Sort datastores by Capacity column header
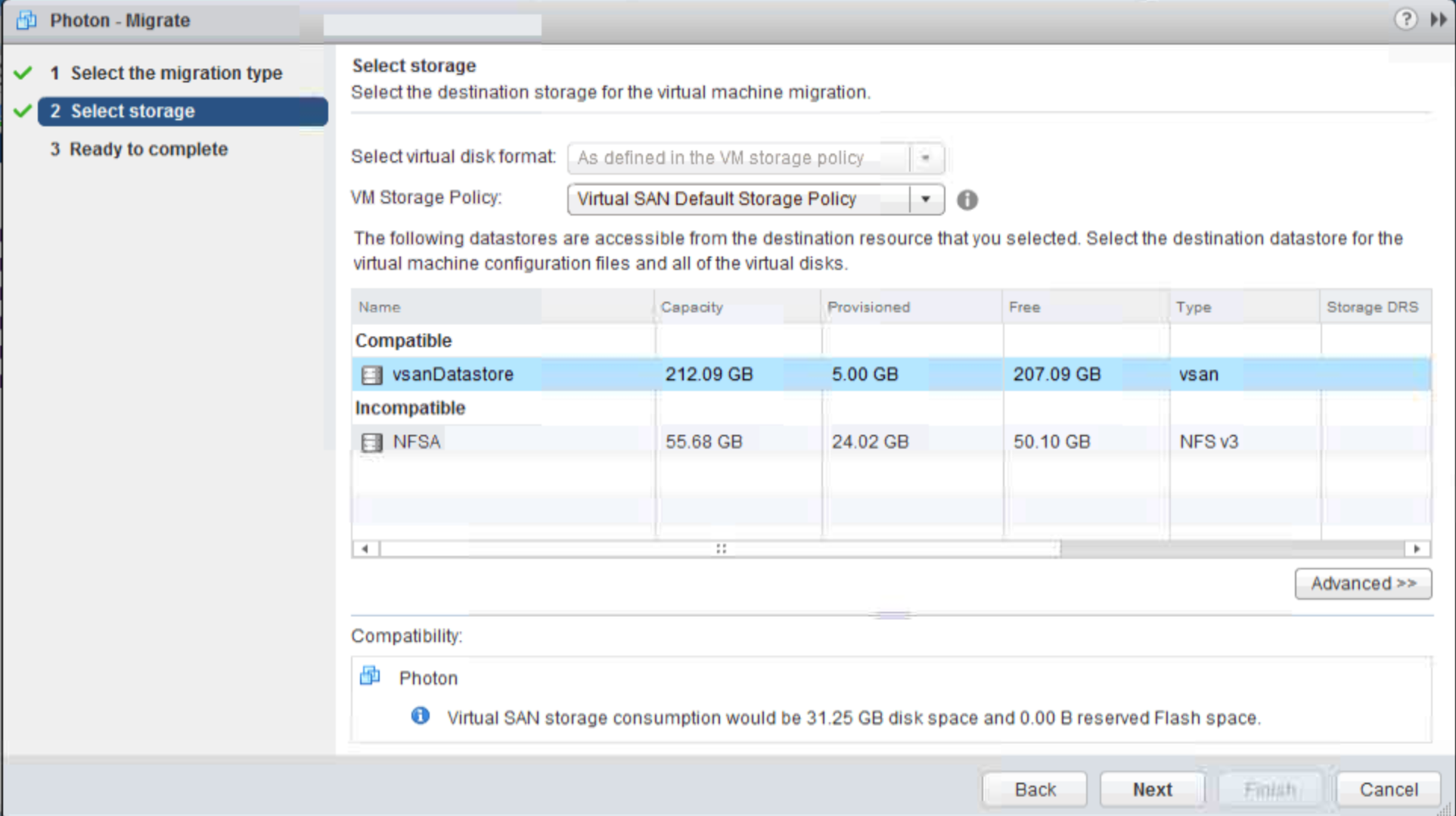 point(691,307)
